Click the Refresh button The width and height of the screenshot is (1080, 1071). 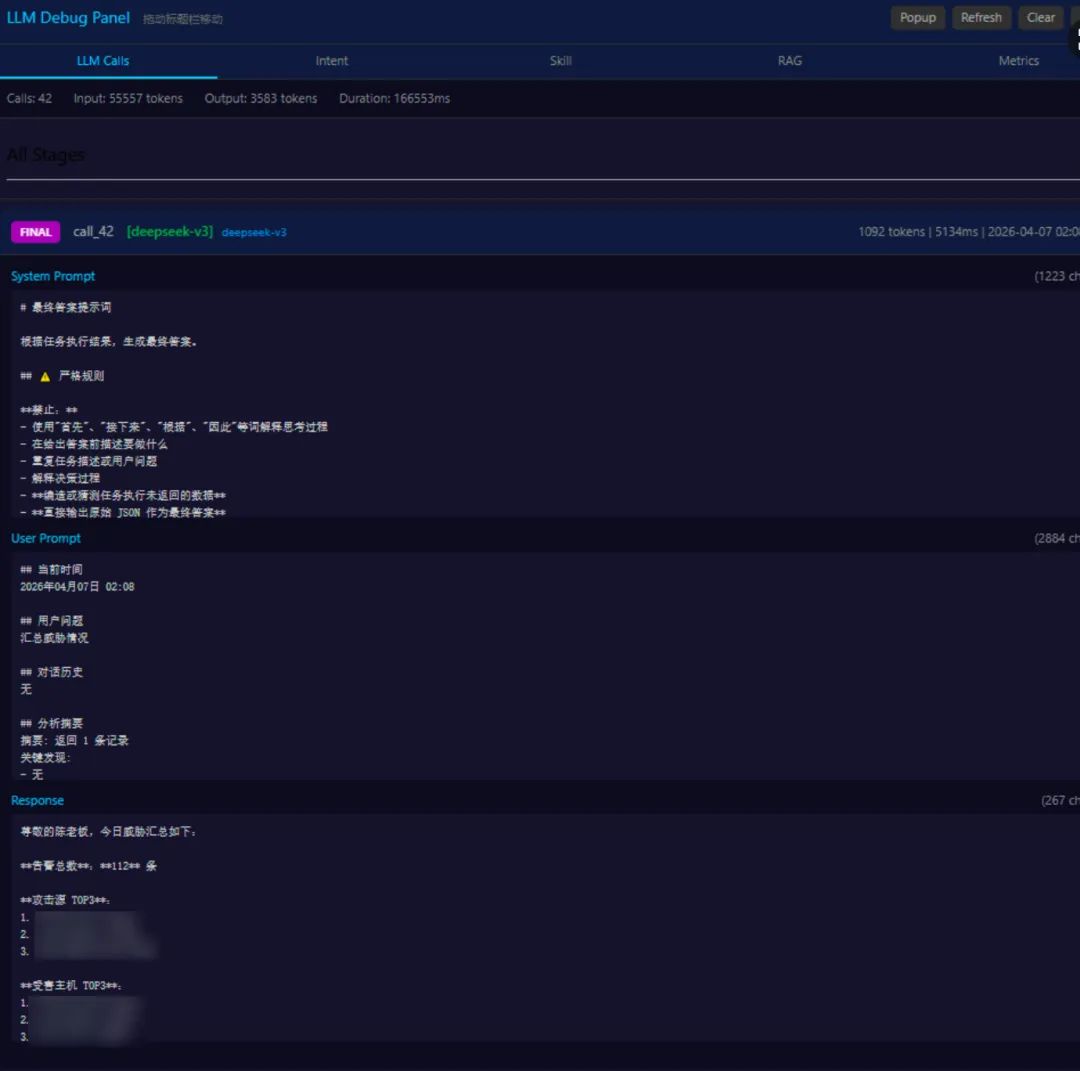981,17
